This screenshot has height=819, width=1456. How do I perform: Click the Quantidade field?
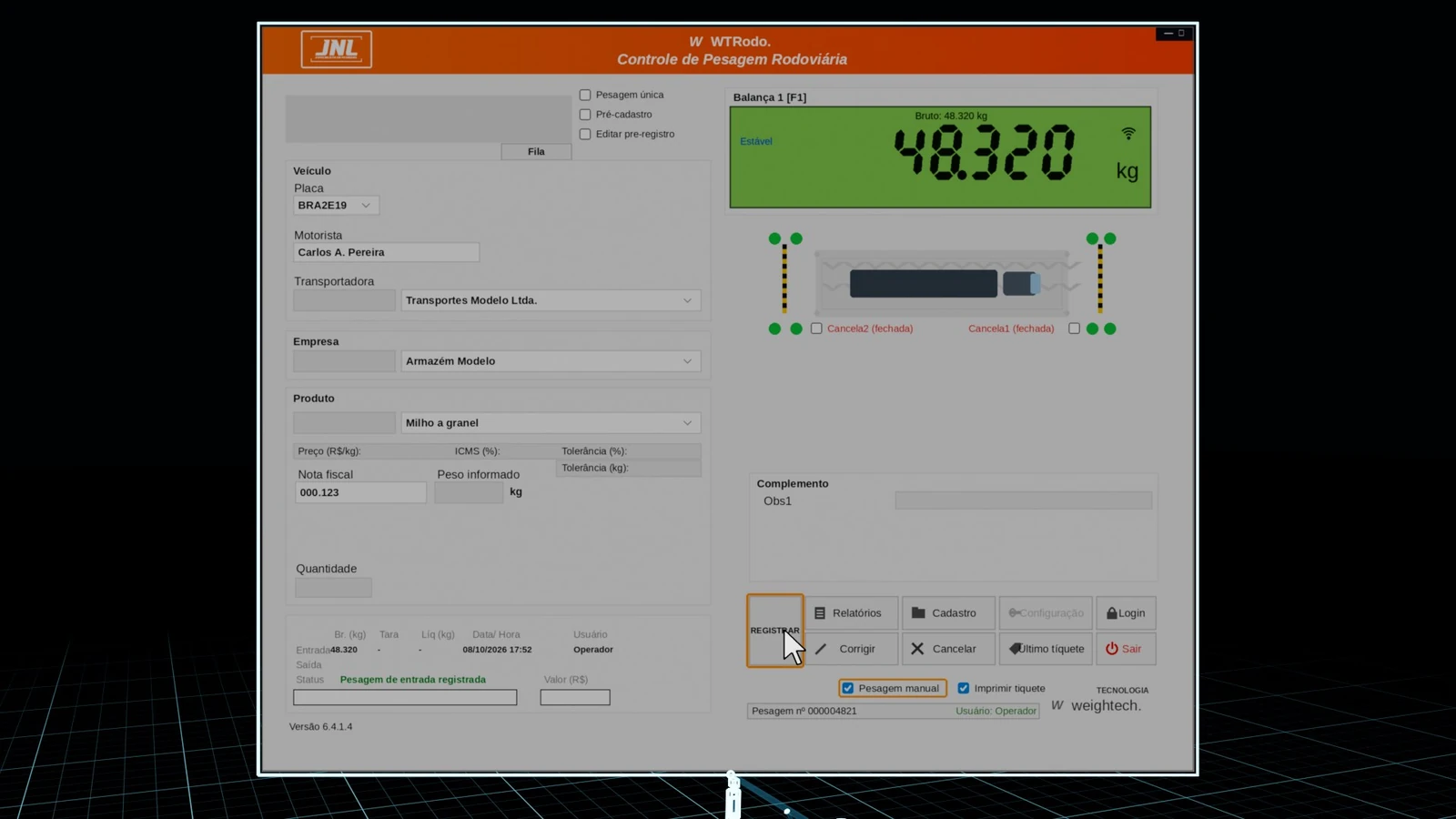(333, 588)
